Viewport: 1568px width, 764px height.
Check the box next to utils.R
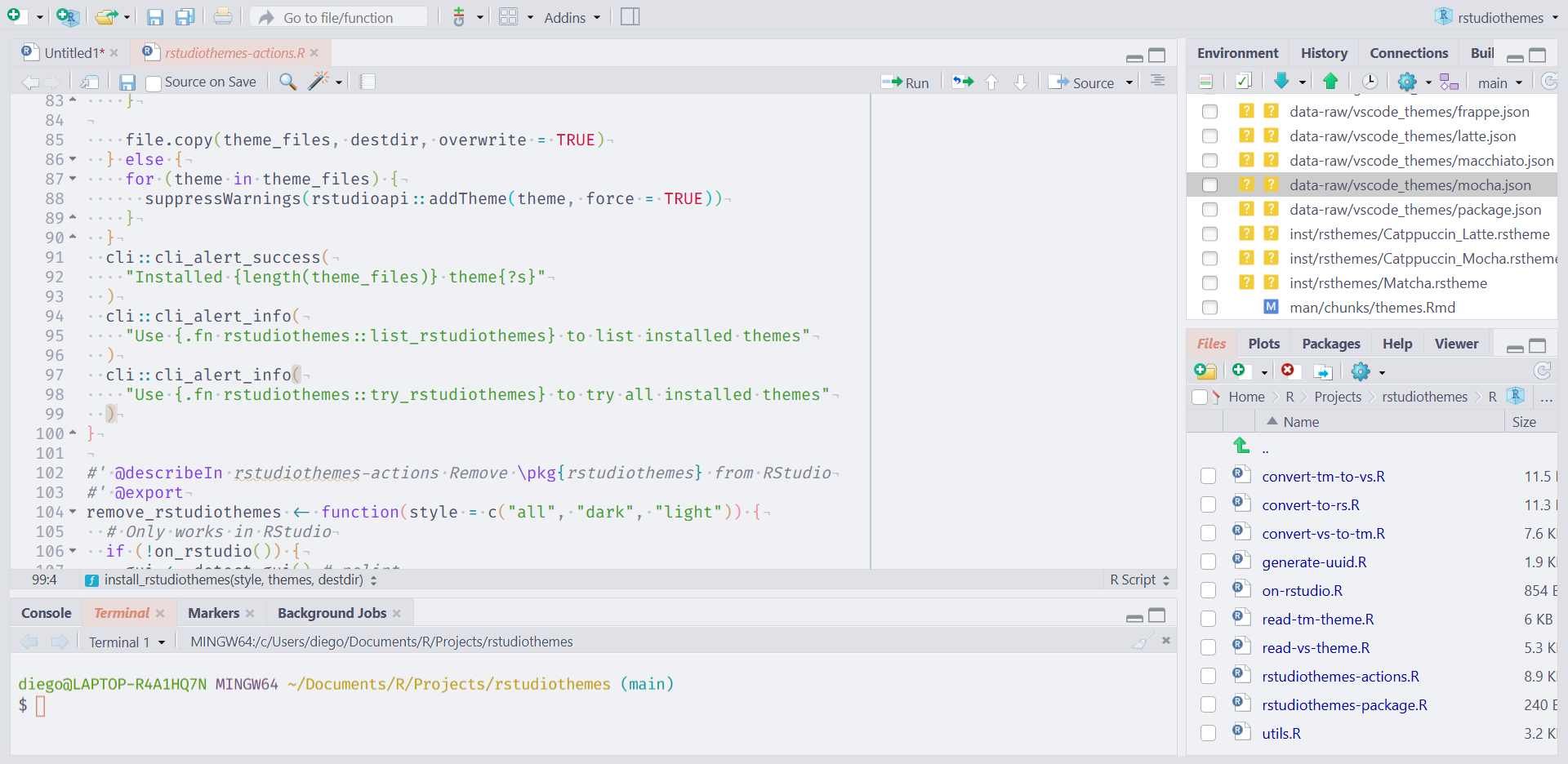1209,733
